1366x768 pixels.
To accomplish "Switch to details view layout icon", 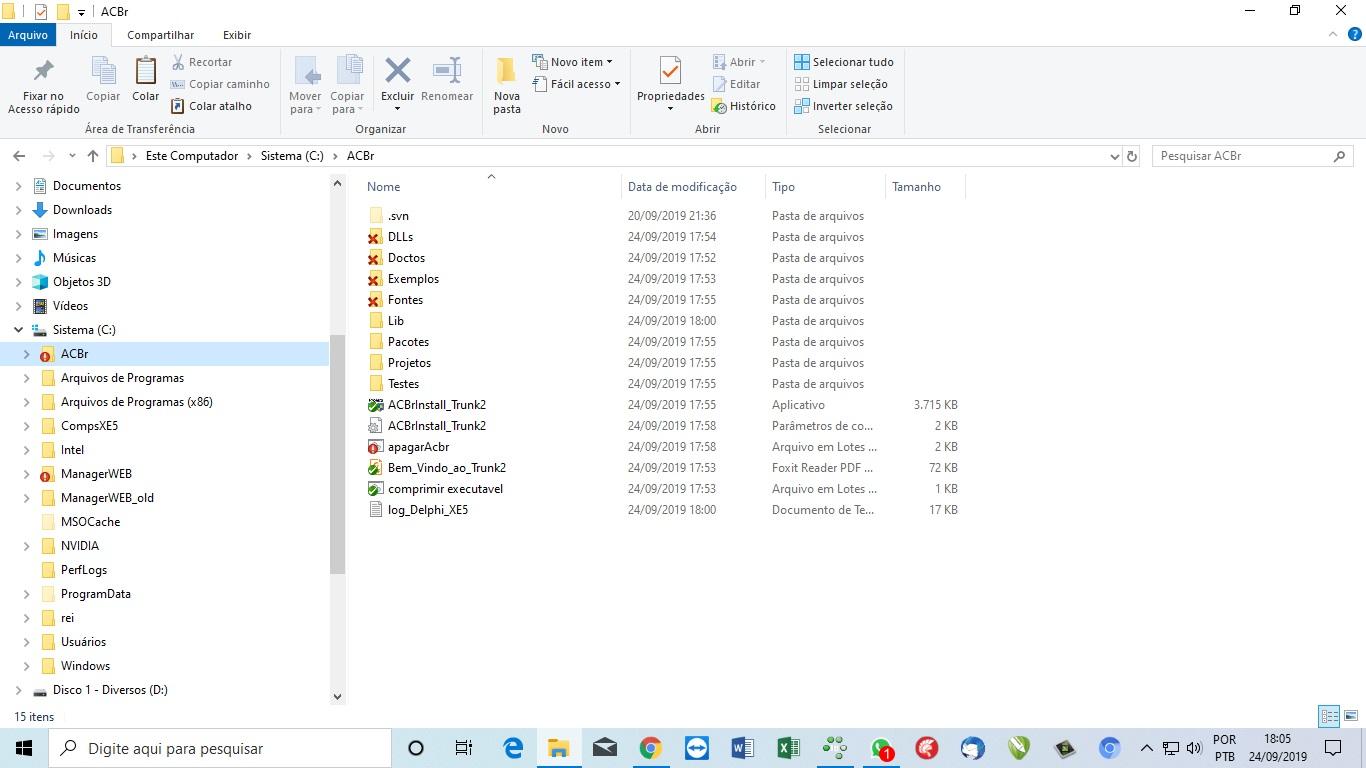I will point(1329,716).
